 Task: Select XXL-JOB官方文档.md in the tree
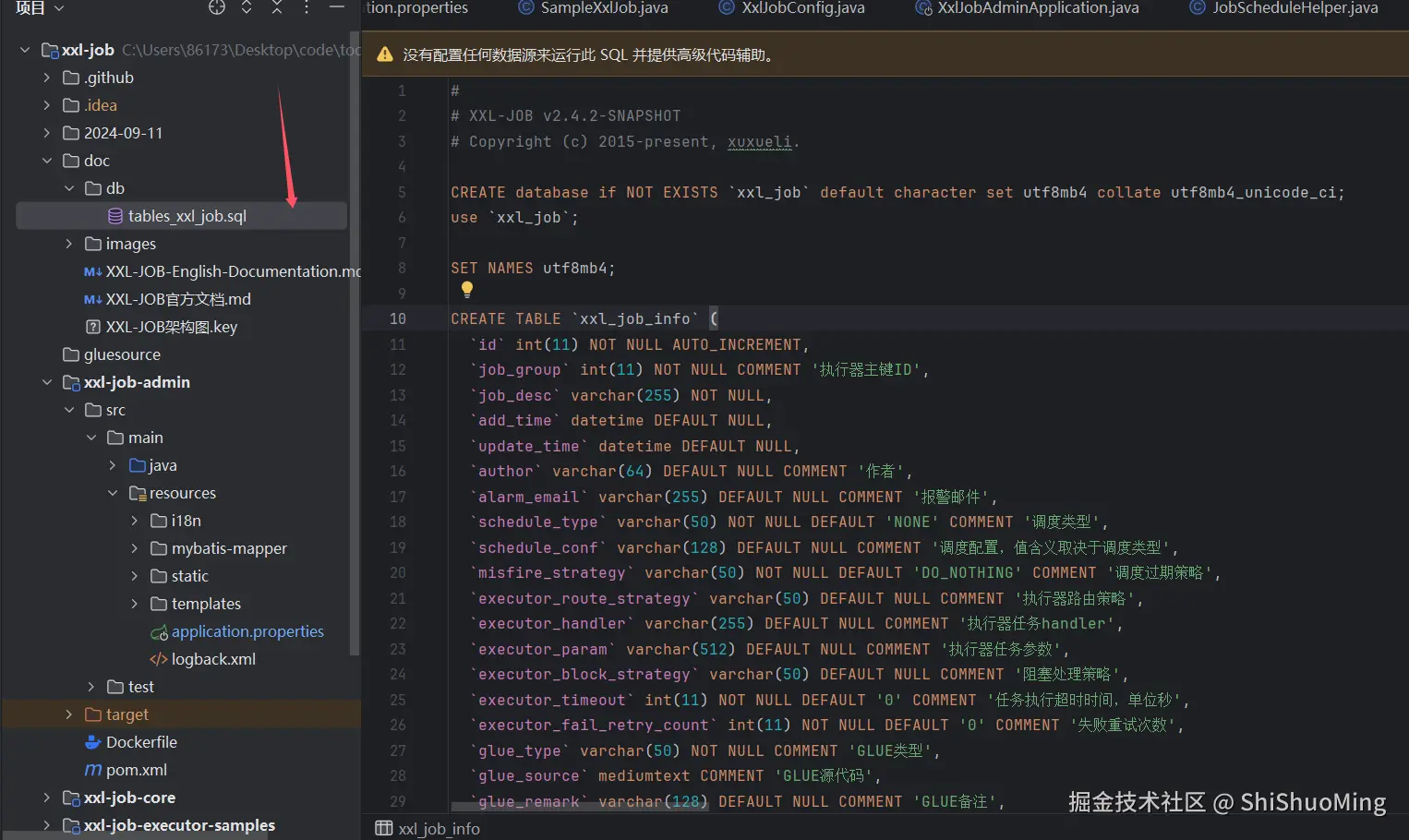coord(178,299)
